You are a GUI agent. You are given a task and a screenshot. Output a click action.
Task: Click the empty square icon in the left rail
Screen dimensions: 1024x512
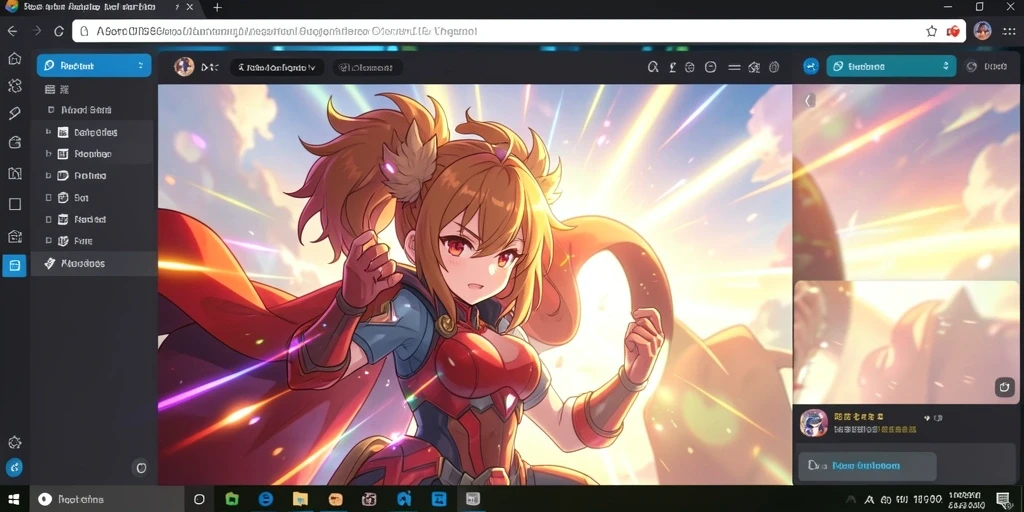tap(14, 204)
